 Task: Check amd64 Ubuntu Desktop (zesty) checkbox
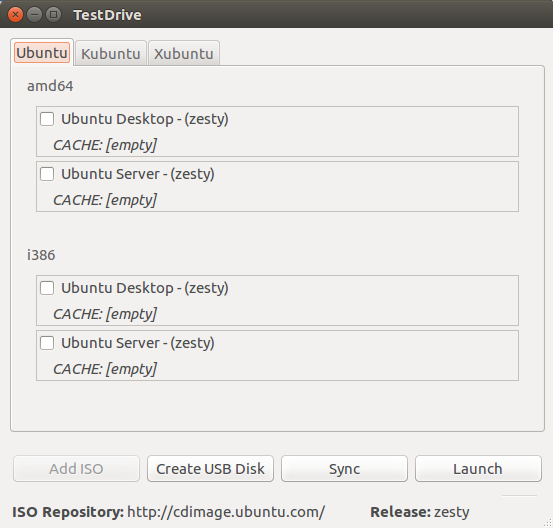(47, 119)
